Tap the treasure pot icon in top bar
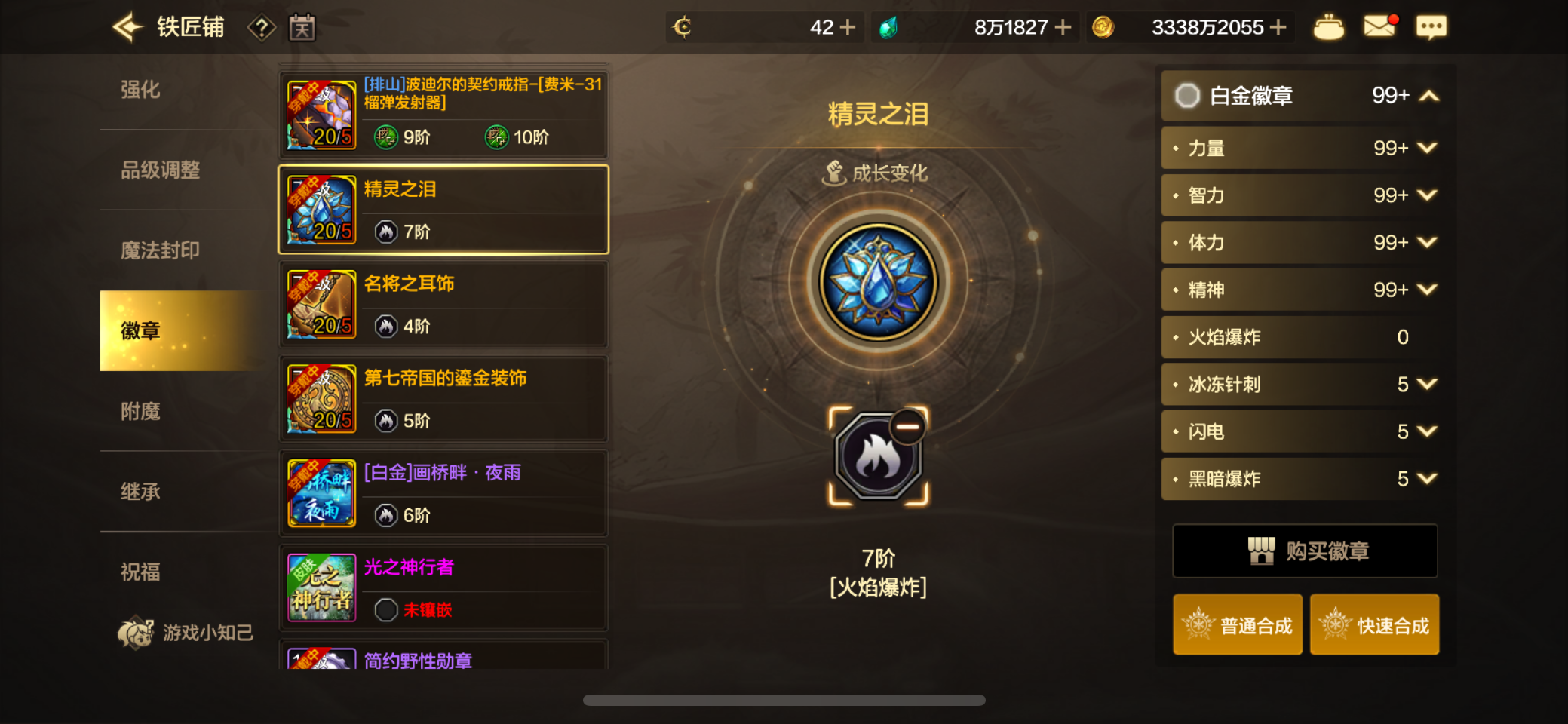Image resolution: width=1568 pixels, height=724 pixels. (x=1328, y=28)
